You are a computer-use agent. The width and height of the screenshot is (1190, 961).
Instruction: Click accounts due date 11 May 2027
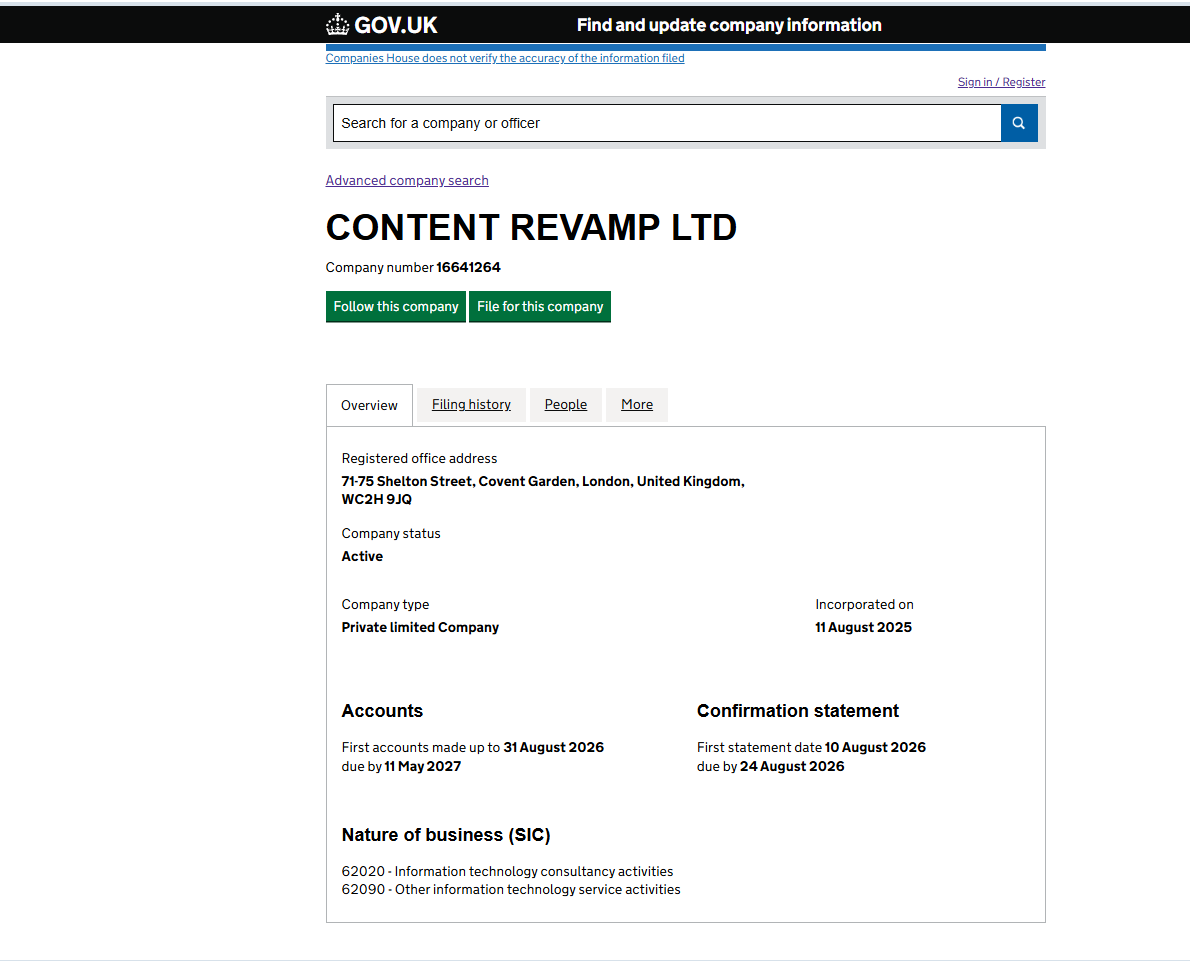[x=423, y=766]
